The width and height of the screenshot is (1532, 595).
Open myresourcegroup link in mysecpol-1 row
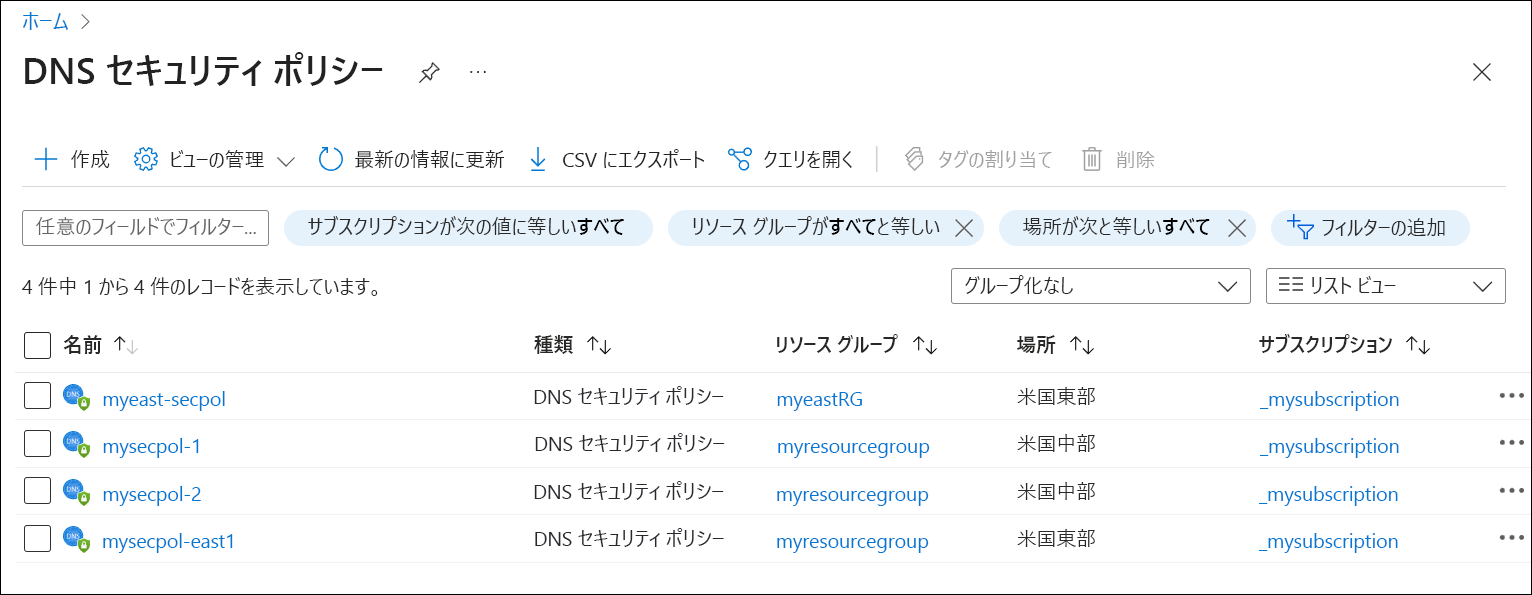853,447
